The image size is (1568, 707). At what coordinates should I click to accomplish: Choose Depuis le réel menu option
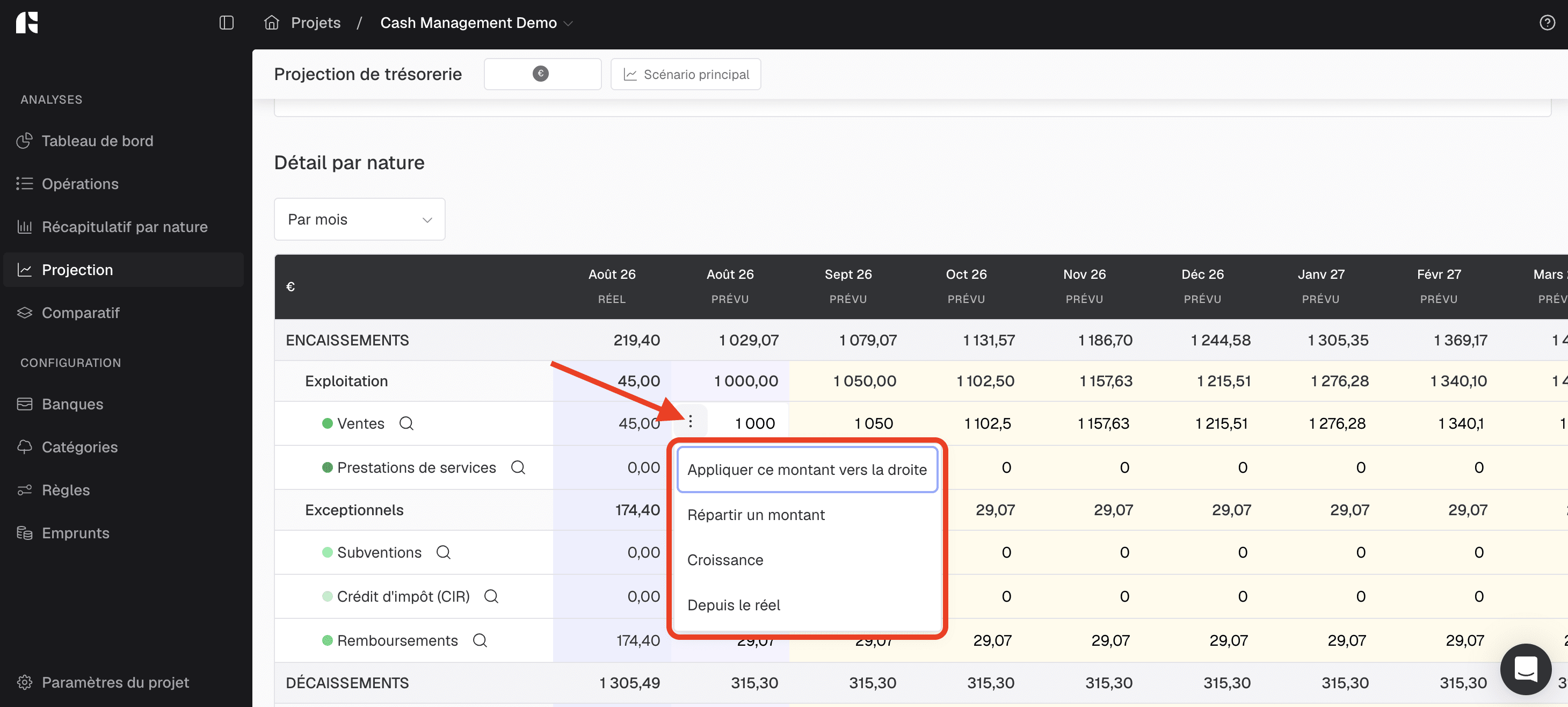tap(807, 605)
